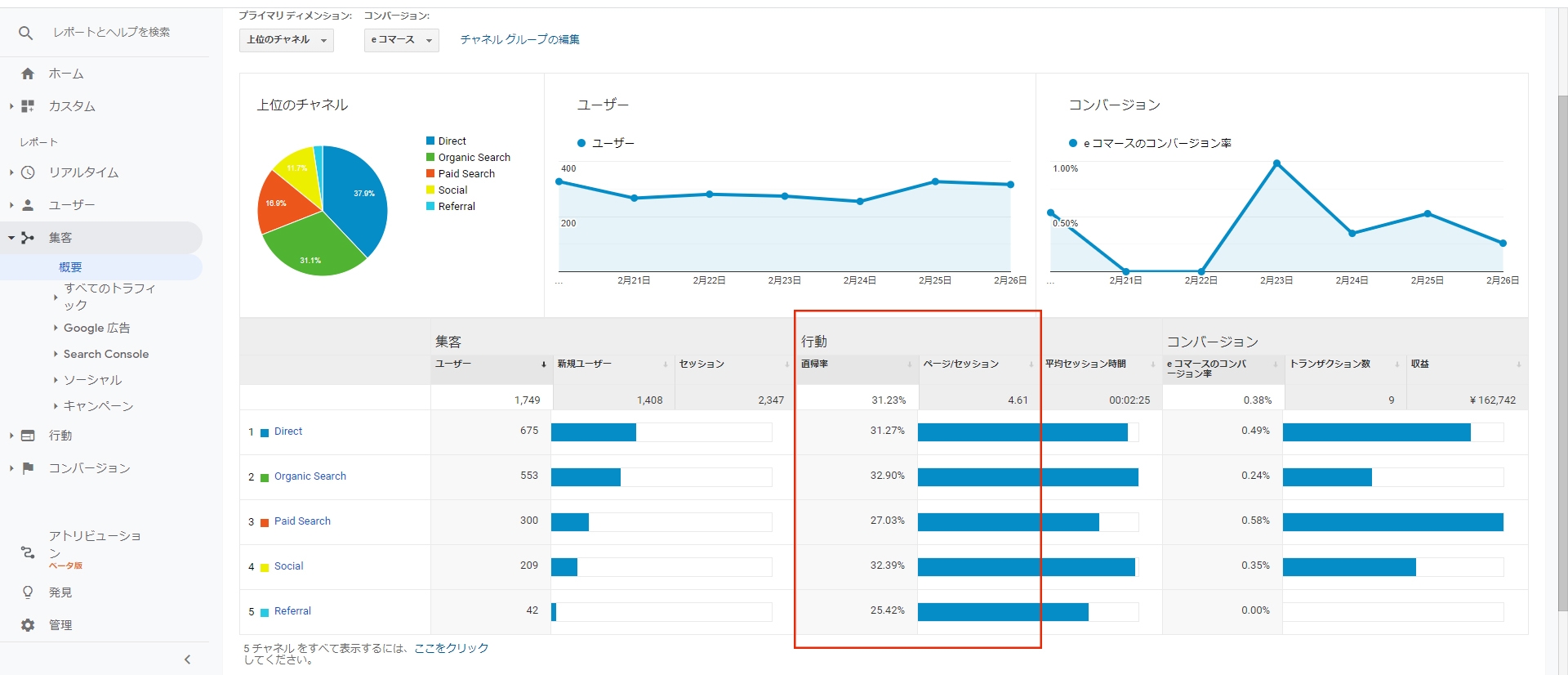Click the Customization grid icon
This screenshot has height=675, width=1568.
click(x=28, y=106)
